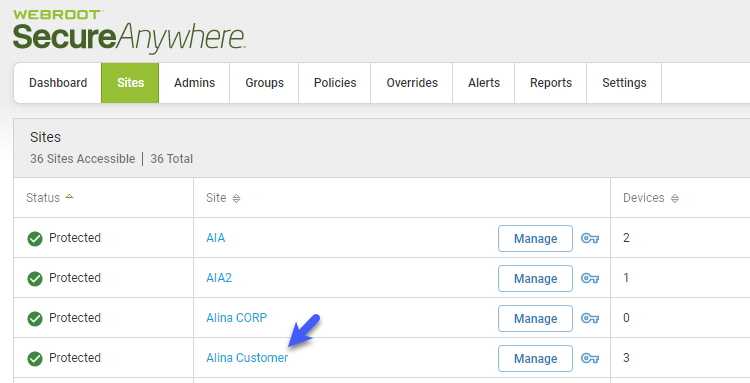Open the Dashboard tab

[x=58, y=83]
